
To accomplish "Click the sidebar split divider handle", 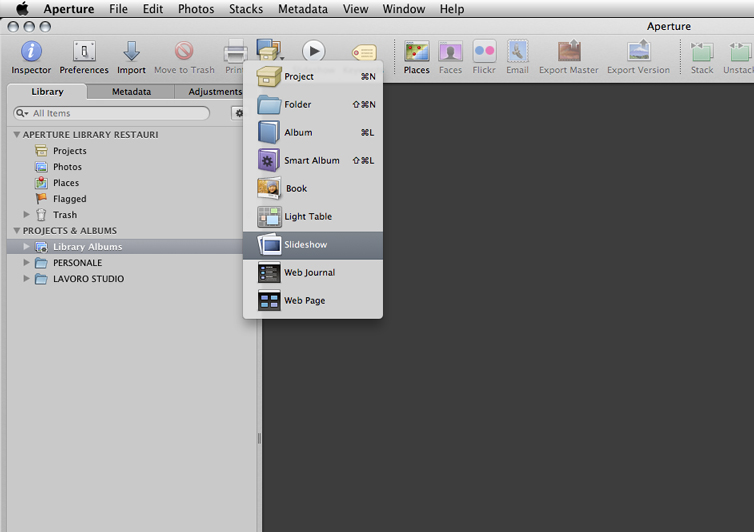I will point(259,438).
